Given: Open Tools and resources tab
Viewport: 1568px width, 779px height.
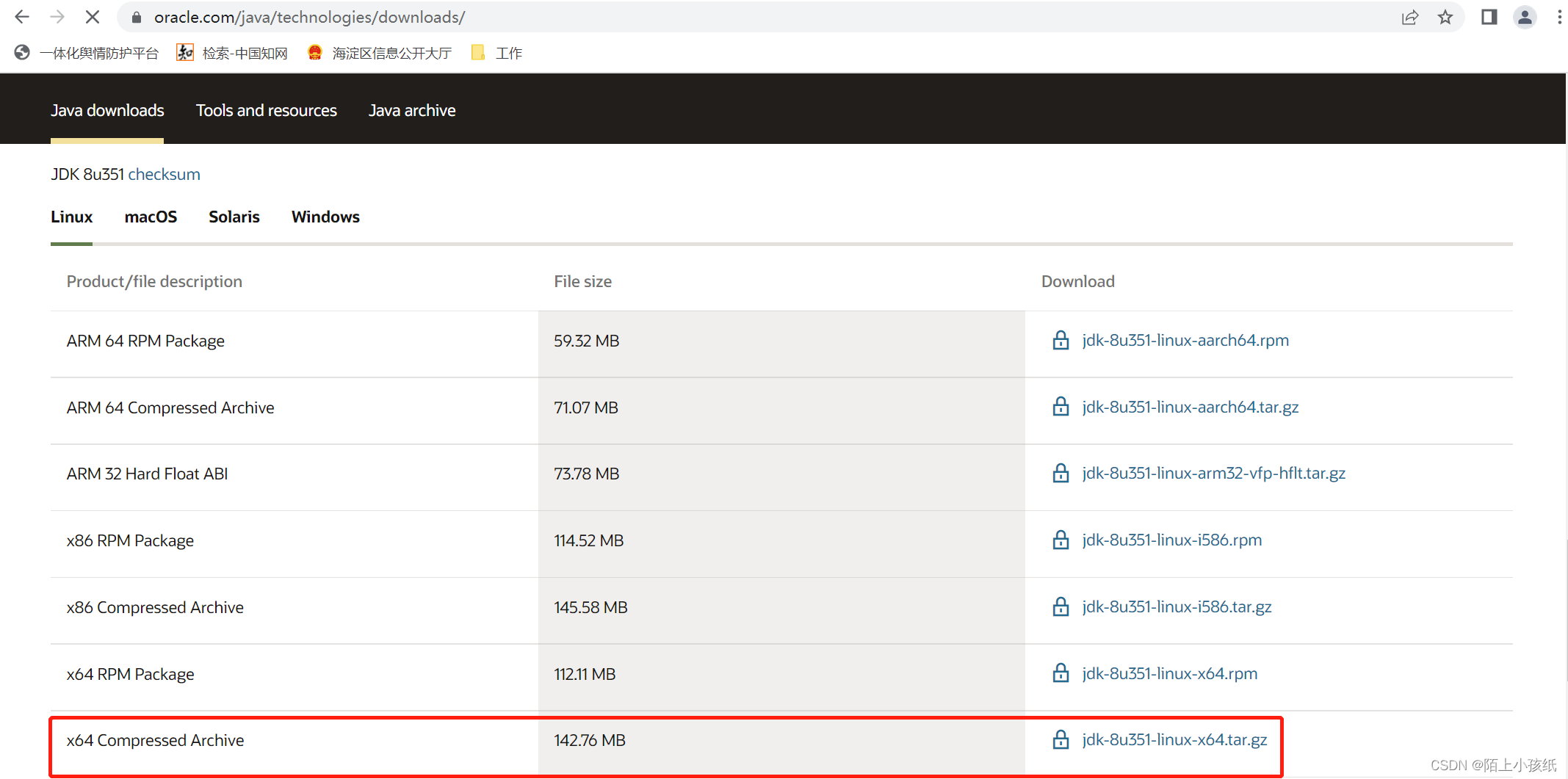Looking at the screenshot, I should [x=267, y=110].
